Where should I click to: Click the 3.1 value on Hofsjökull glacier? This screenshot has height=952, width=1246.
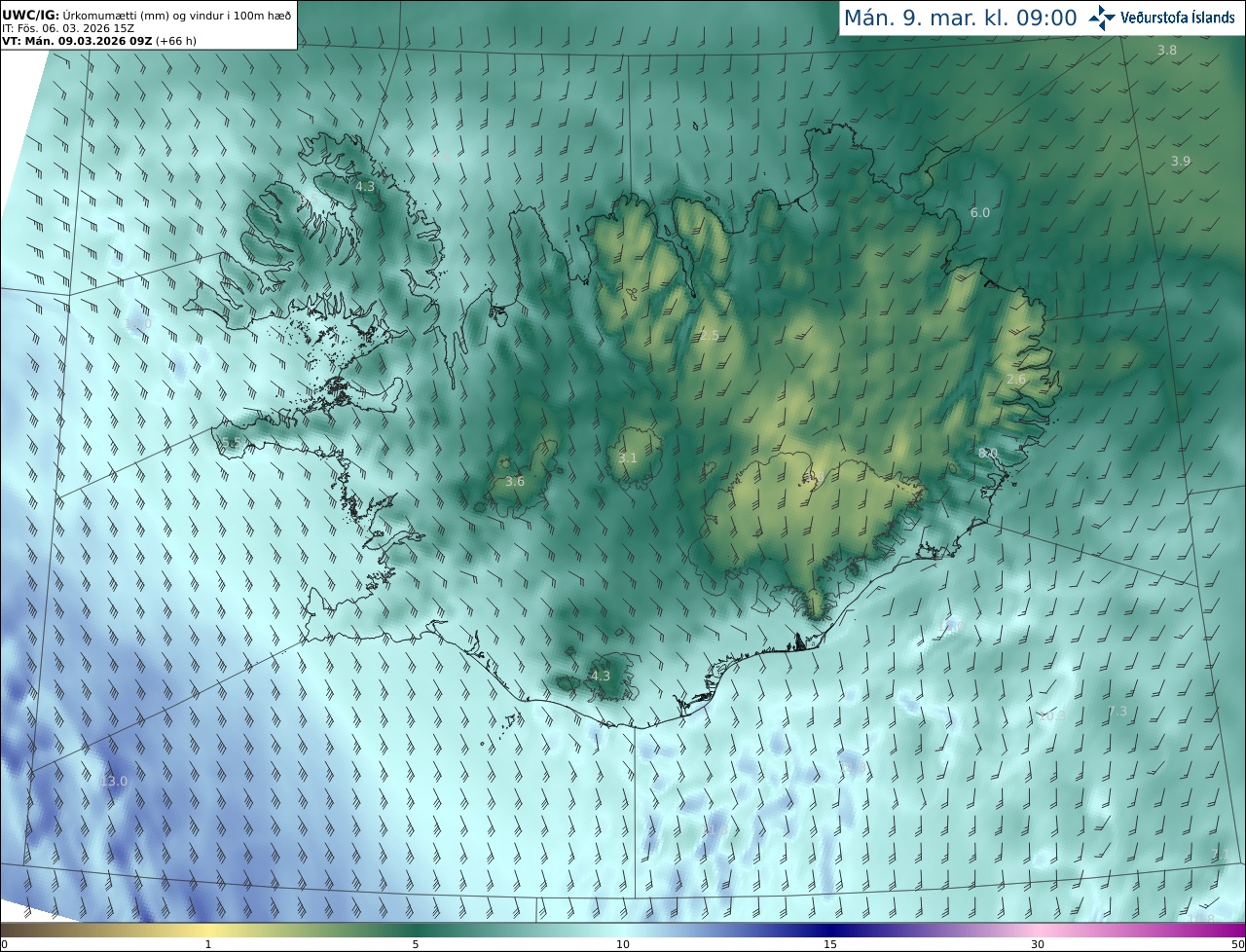(x=628, y=458)
